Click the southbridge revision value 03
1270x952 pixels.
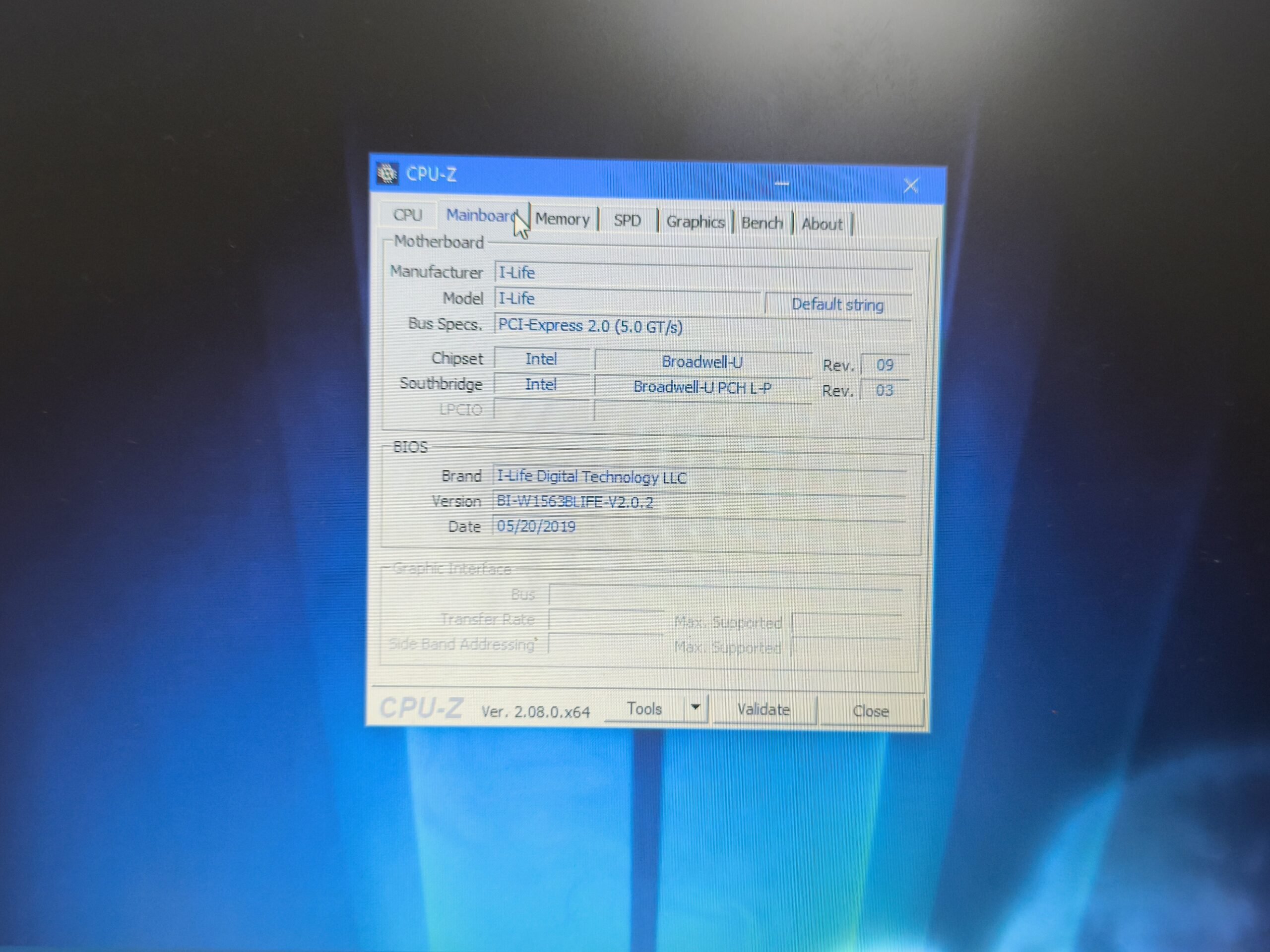884,391
